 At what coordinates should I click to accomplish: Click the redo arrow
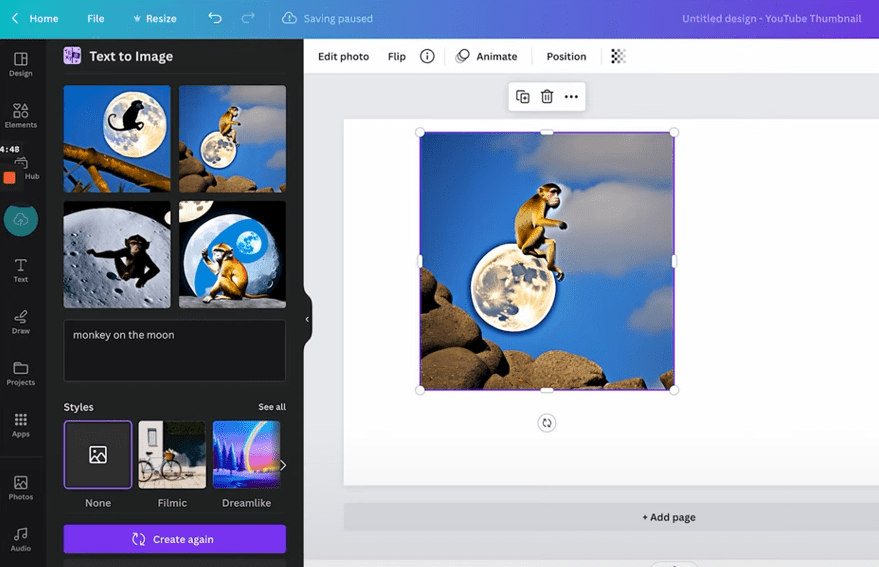(248, 18)
